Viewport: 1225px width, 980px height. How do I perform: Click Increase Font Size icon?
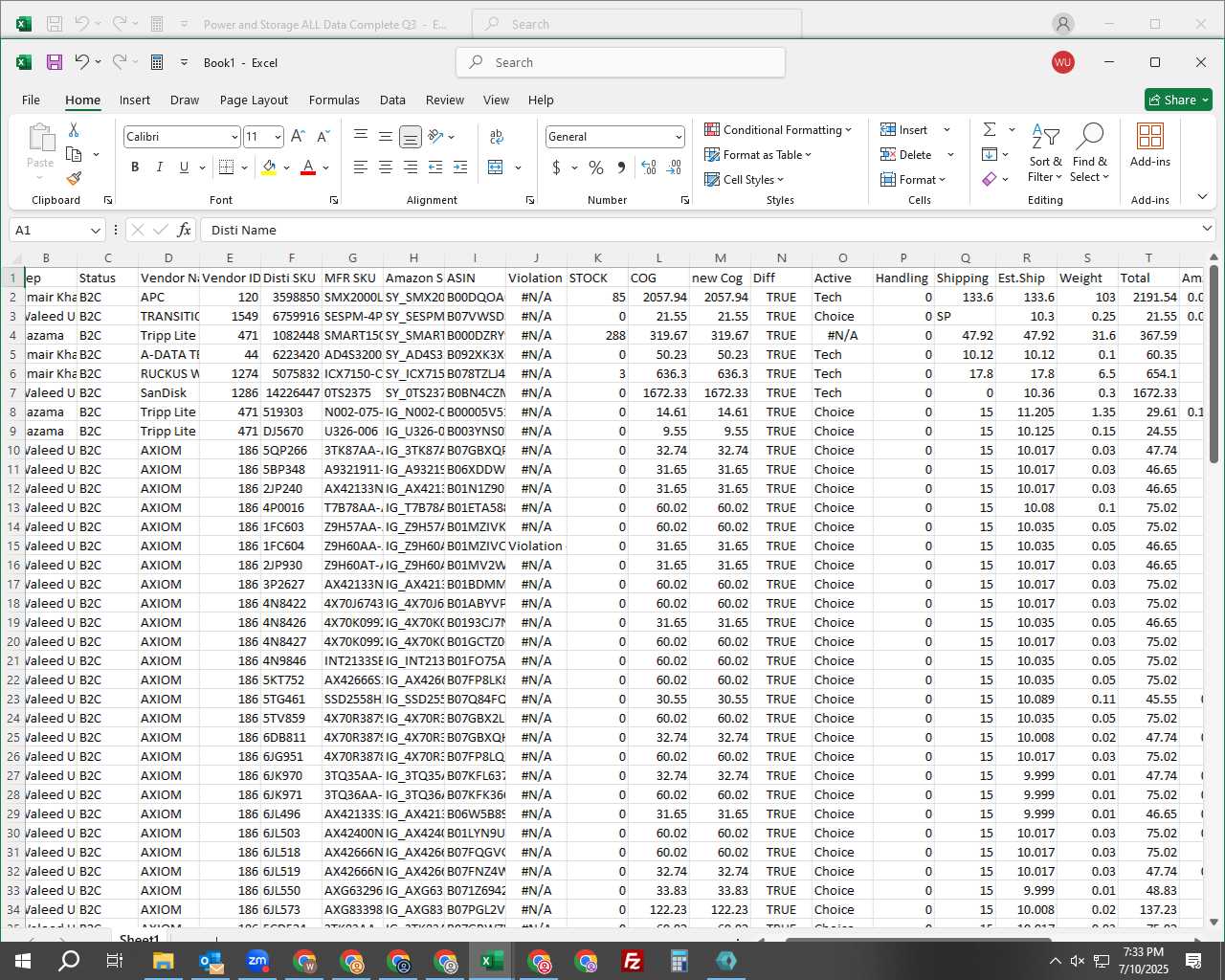(x=298, y=137)
